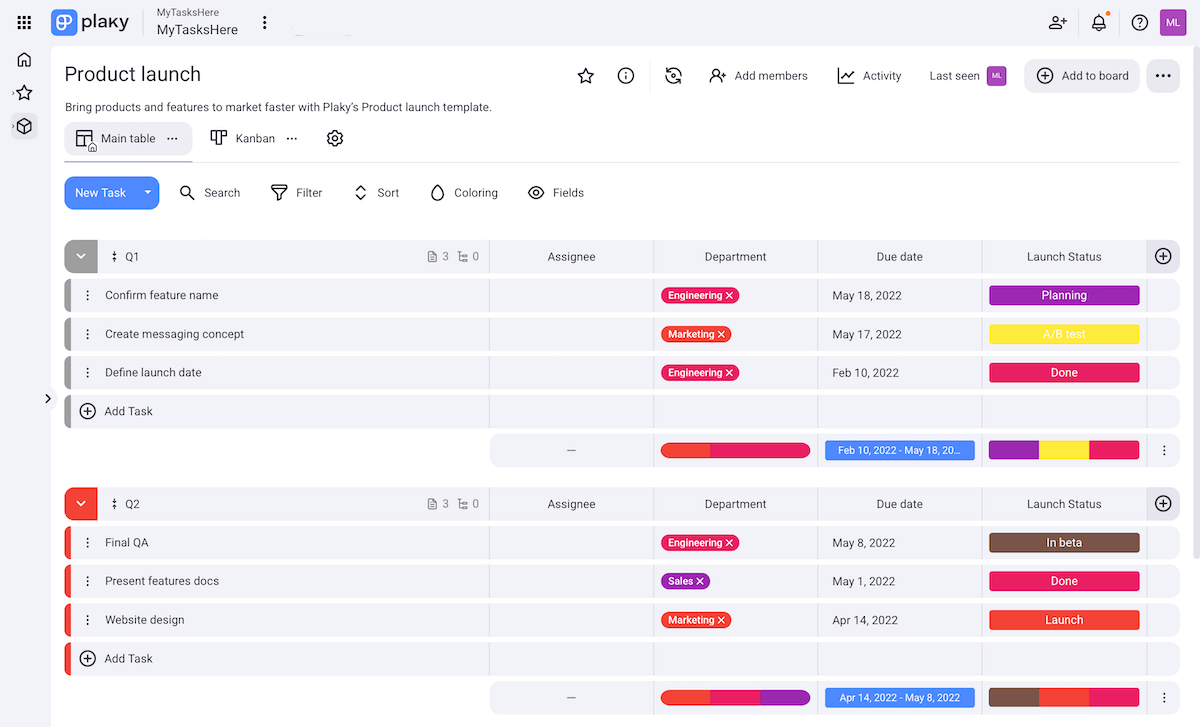Screen dimensions: 1200x727
Task: Expand the left sidebar panel
Action: click(48, 399)
